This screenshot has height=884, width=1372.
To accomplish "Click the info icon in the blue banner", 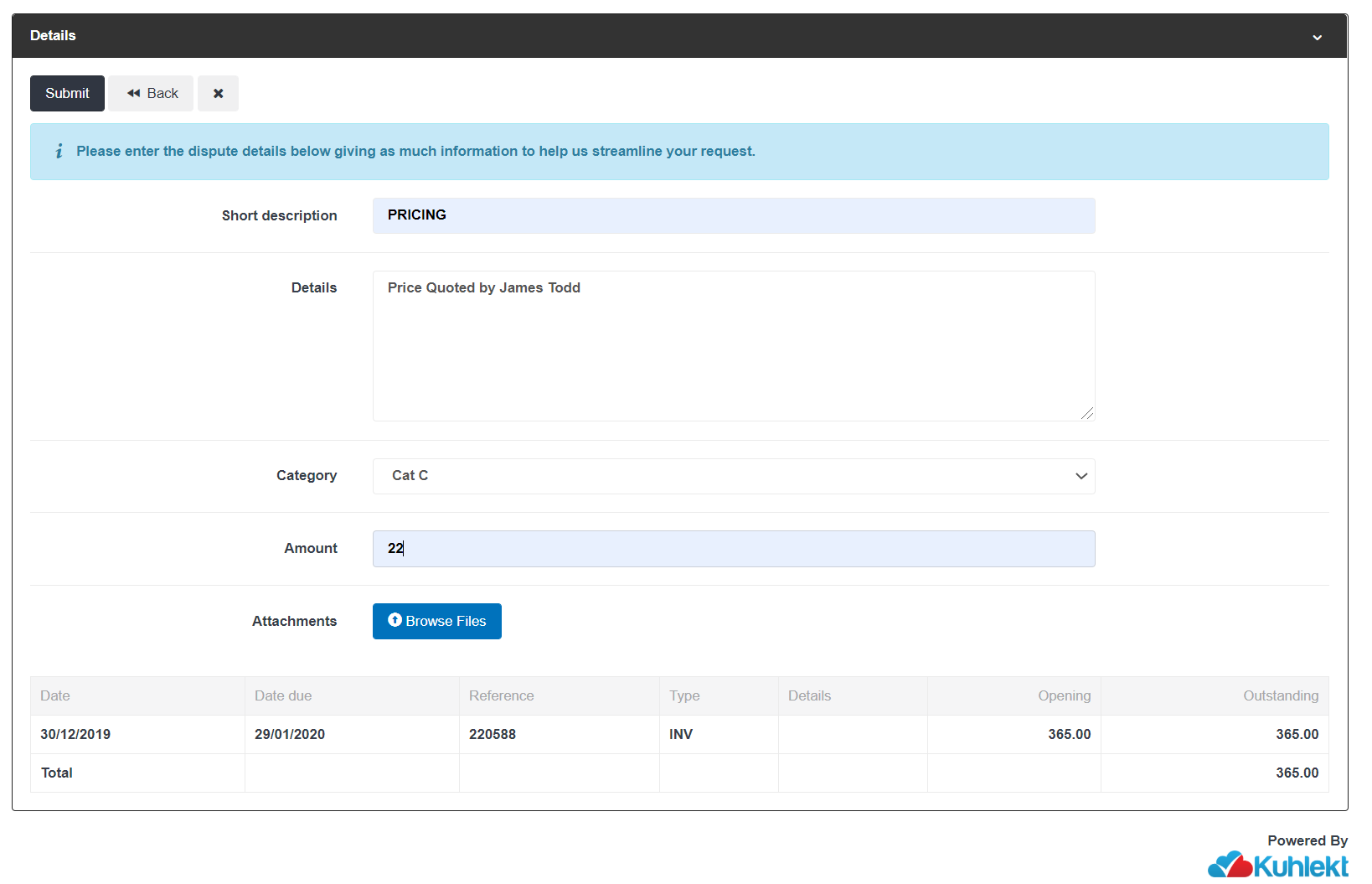I will click(59, 152).
